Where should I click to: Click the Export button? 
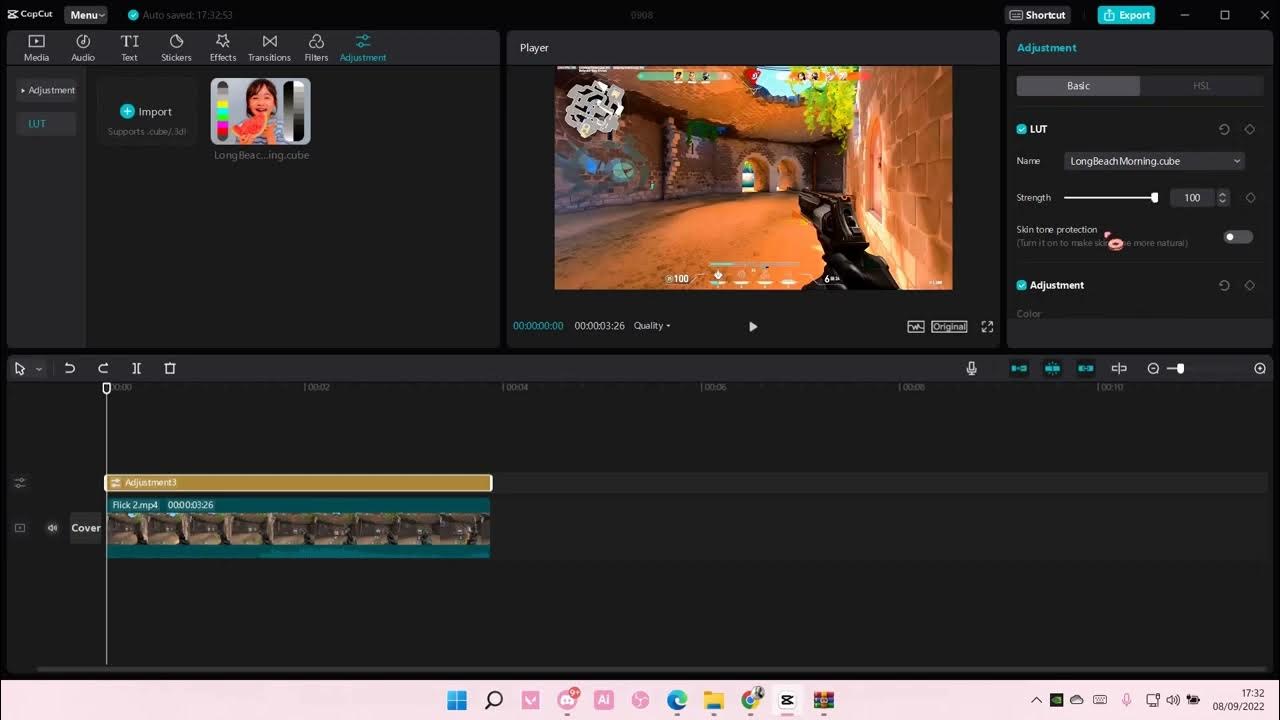coord(1126,15)
